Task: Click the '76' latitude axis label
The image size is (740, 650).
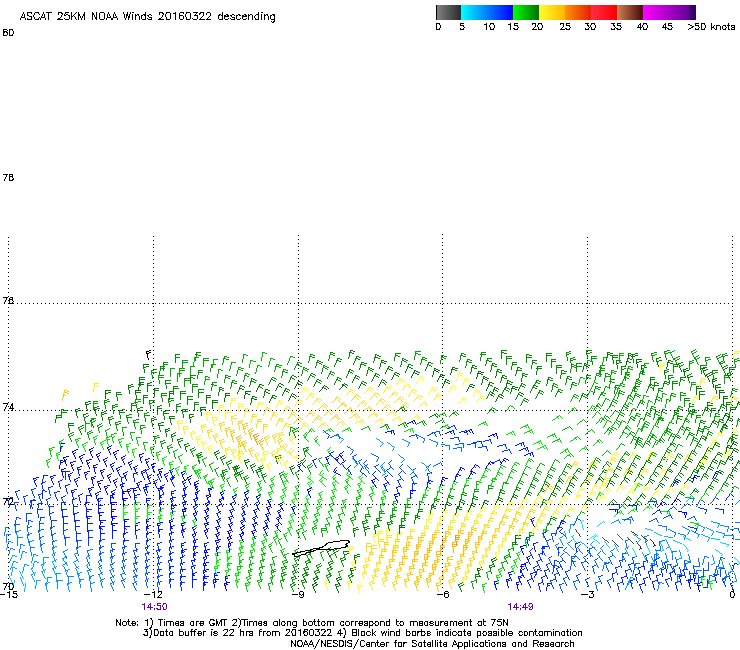Action: point(8,300)
